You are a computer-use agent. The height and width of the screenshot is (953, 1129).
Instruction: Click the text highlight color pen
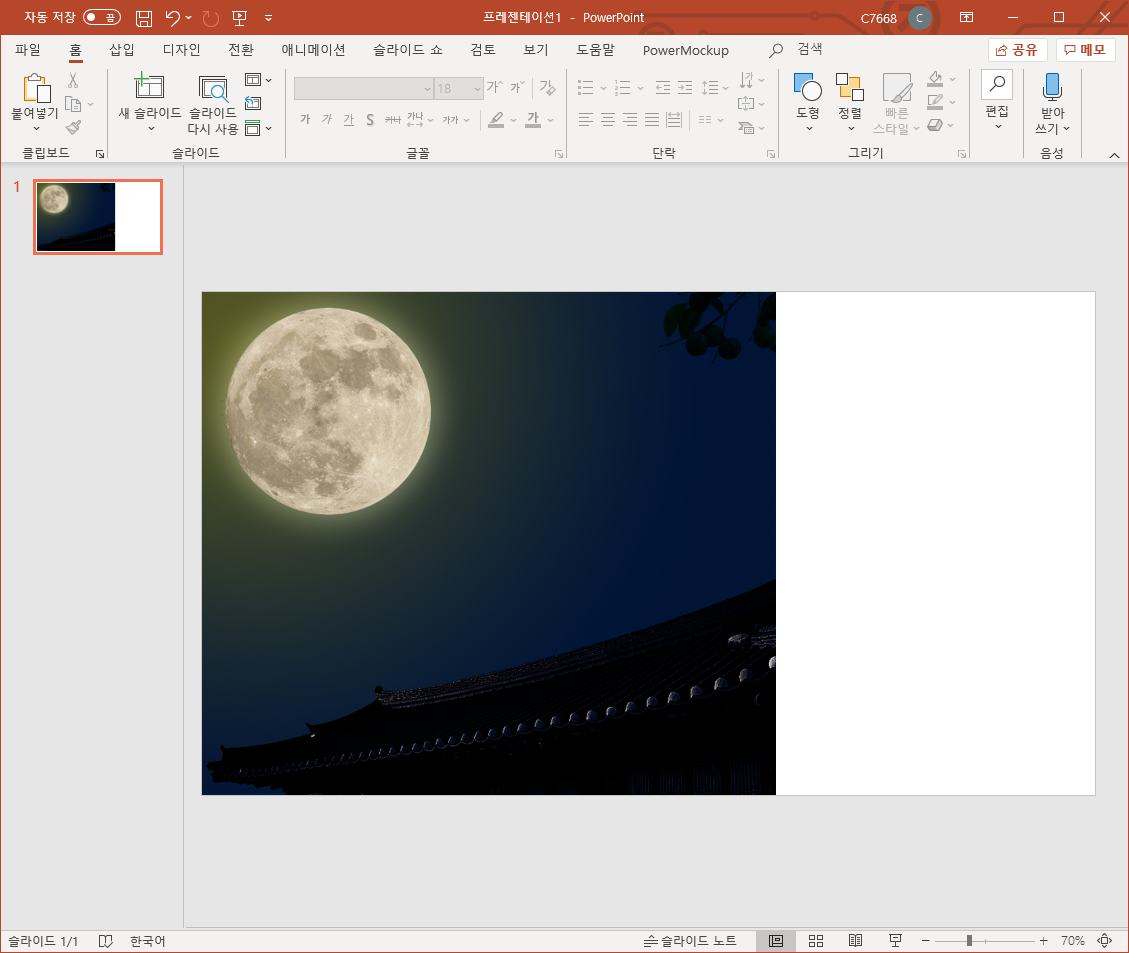tap(496, 119)
